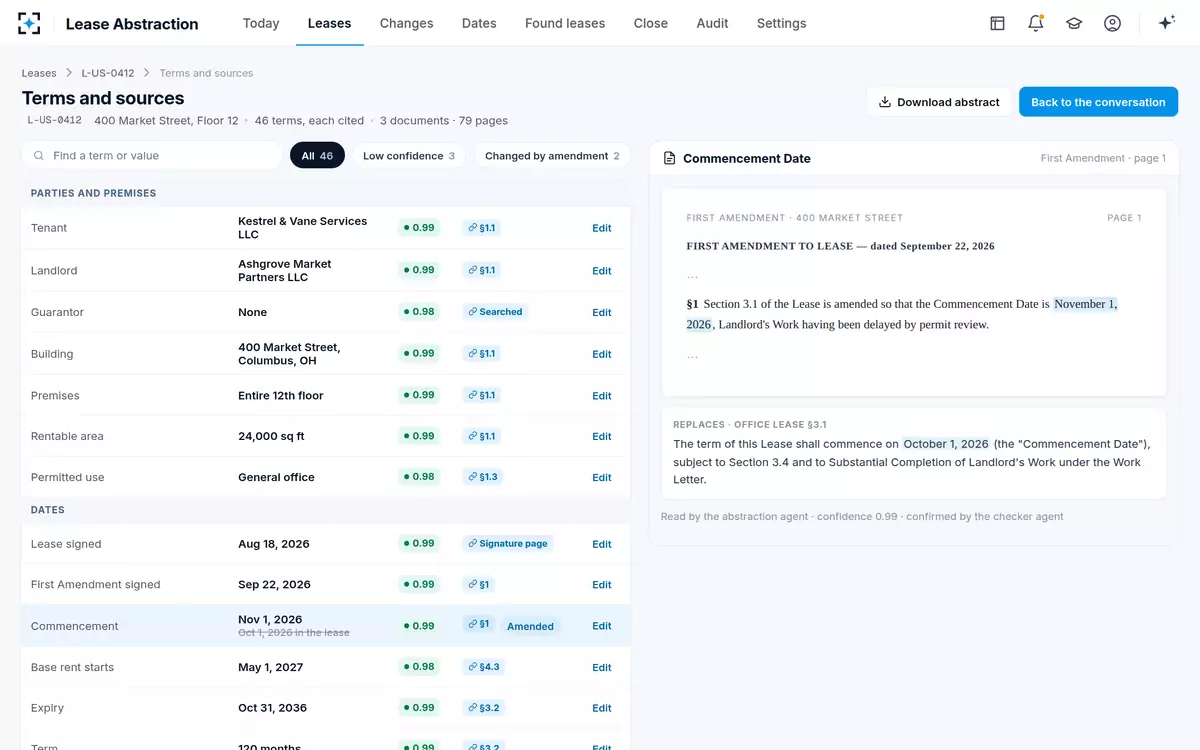
Task: Click First Amendment page 1 label
Action: click(1103, 158)
